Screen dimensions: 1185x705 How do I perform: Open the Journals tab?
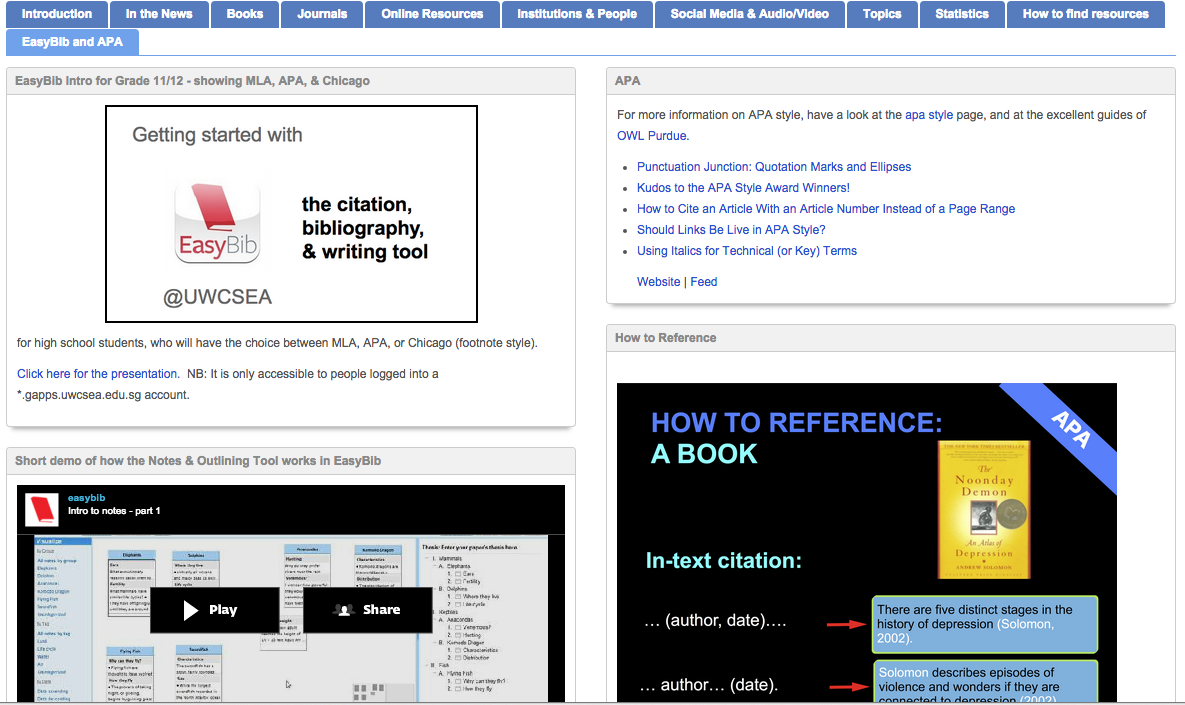click(x=322, y=14)
